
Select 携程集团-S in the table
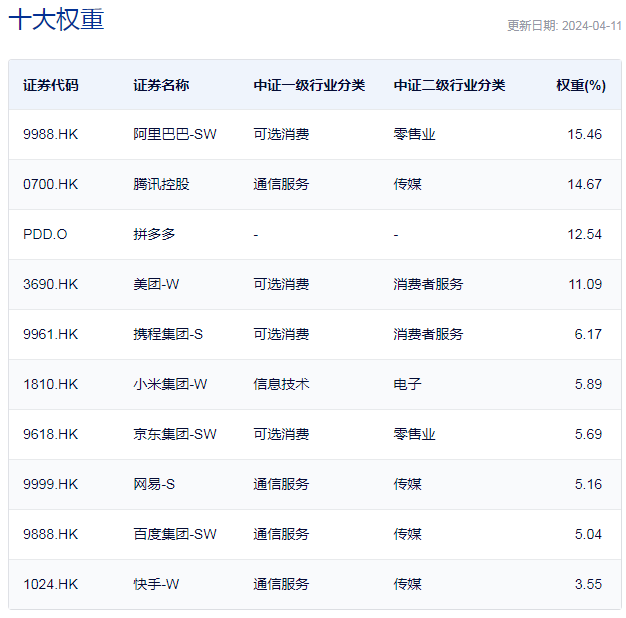coord(168,334)
